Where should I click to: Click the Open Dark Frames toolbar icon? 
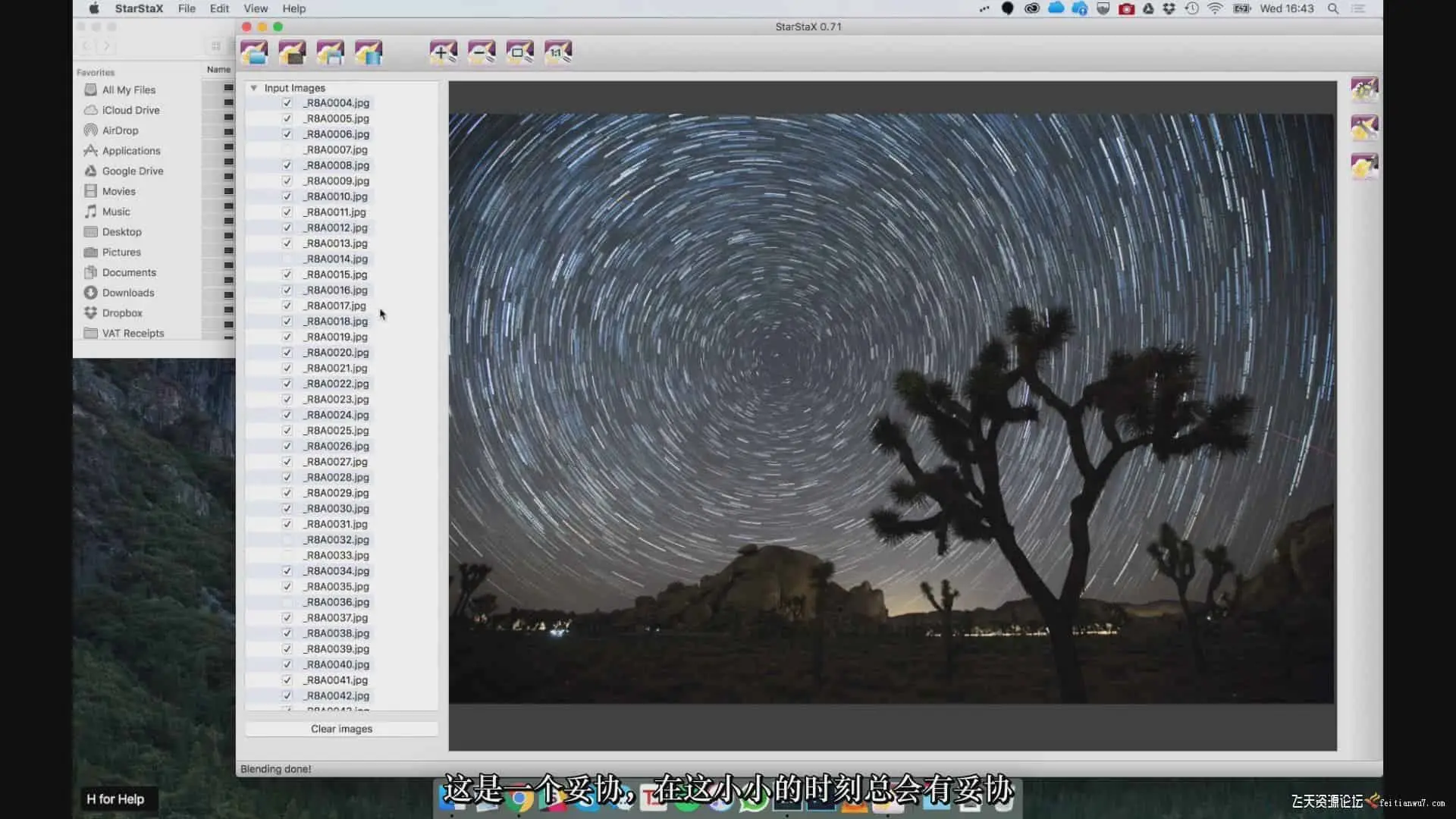click(x=292, y=52)
